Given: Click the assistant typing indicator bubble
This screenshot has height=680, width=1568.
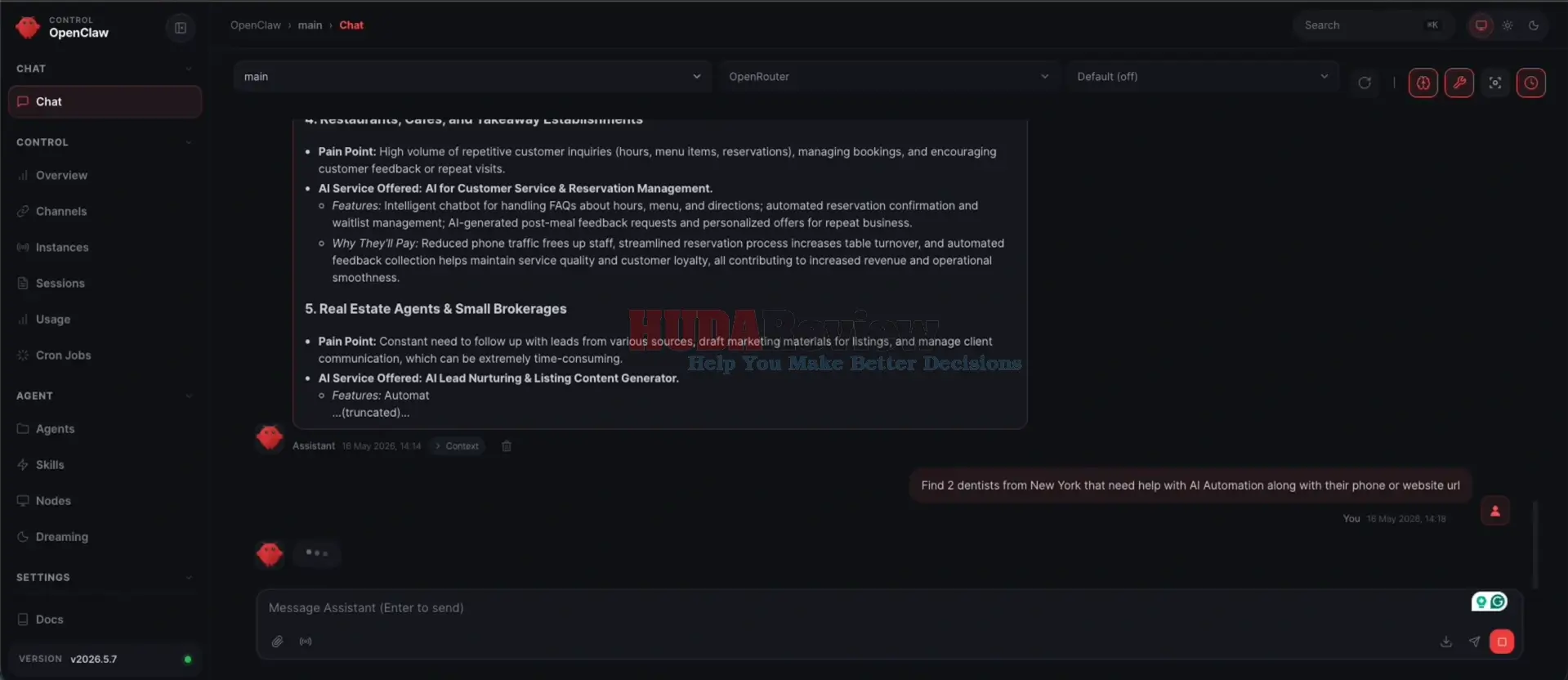Looking at the screenshot, I should pos(317,553).
